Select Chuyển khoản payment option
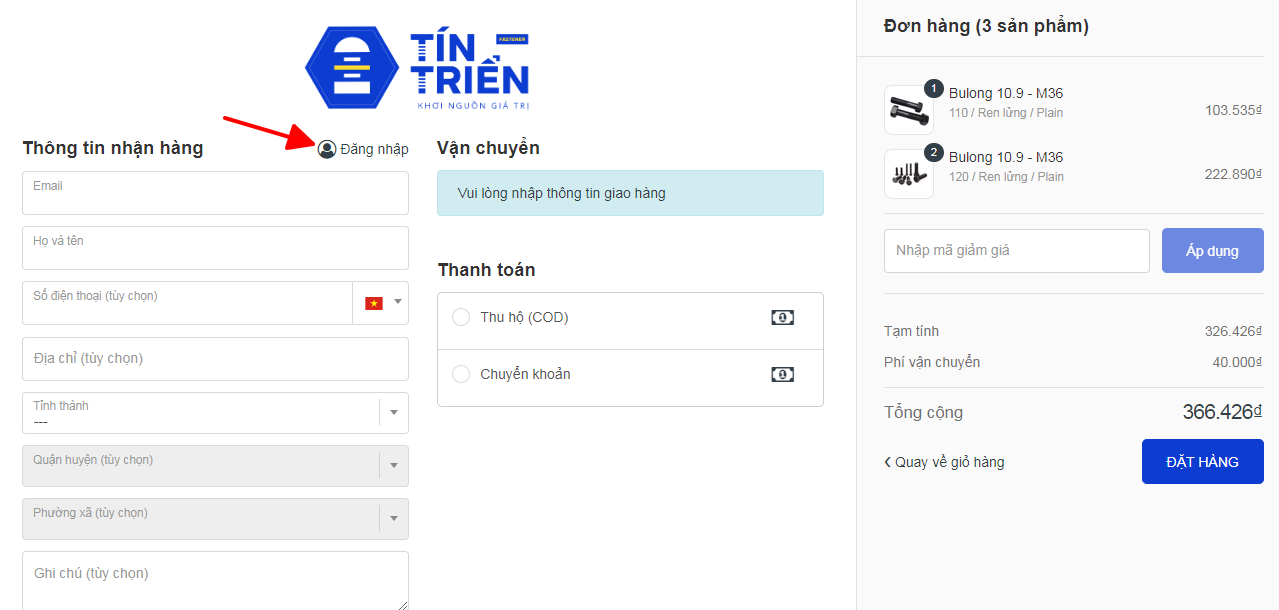 click(461, 374)
